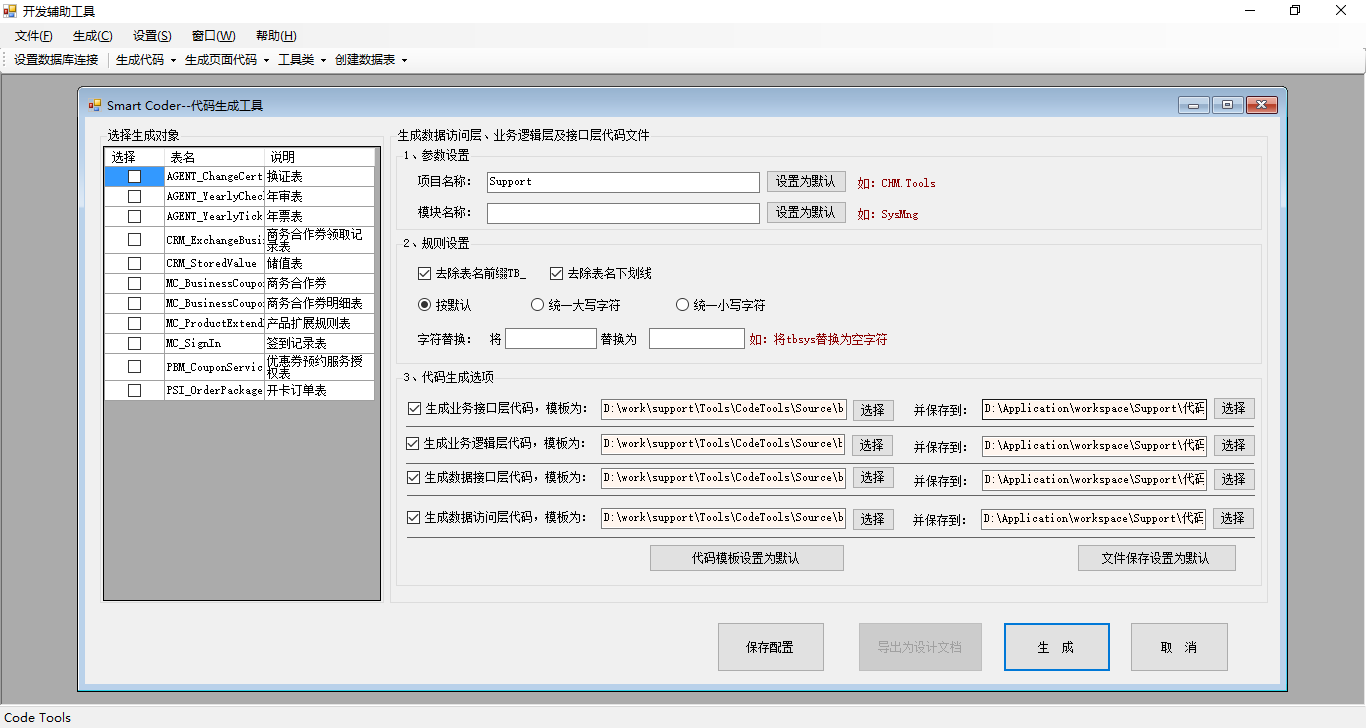Uncheck 生成数据接口层代码 option

tap(414, 478)
